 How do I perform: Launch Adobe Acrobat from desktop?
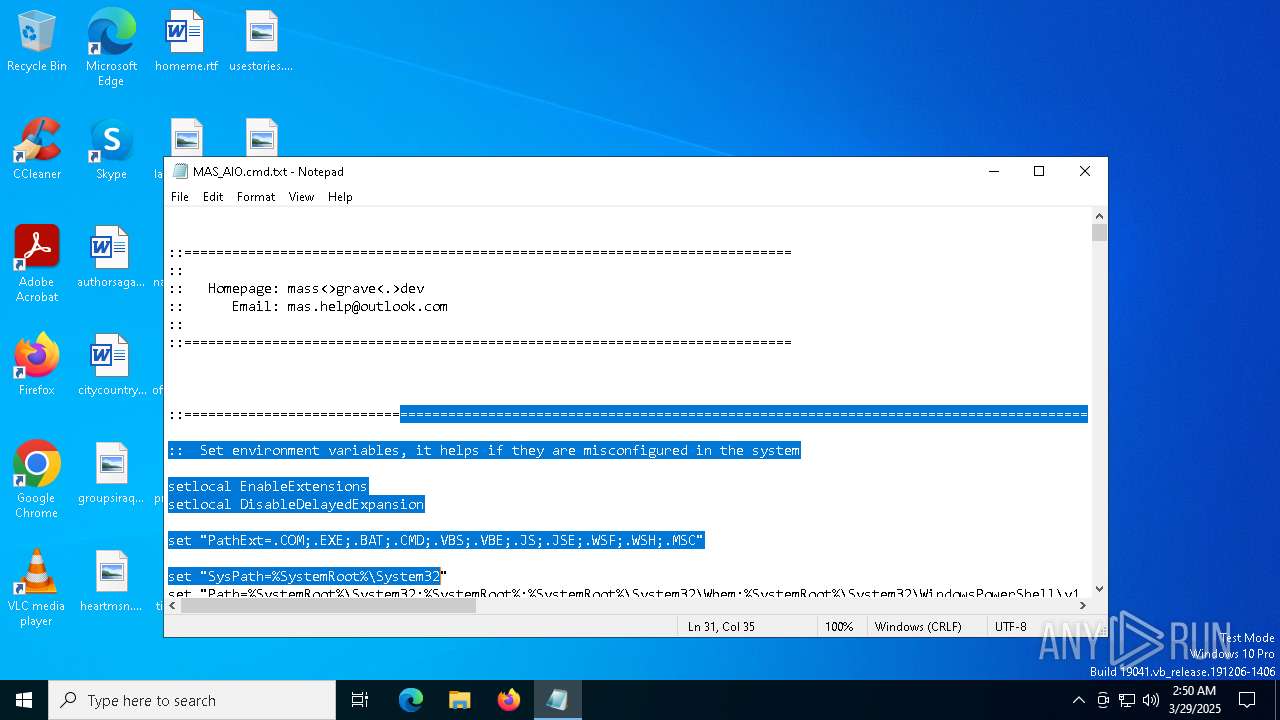(x=37, y=264)
